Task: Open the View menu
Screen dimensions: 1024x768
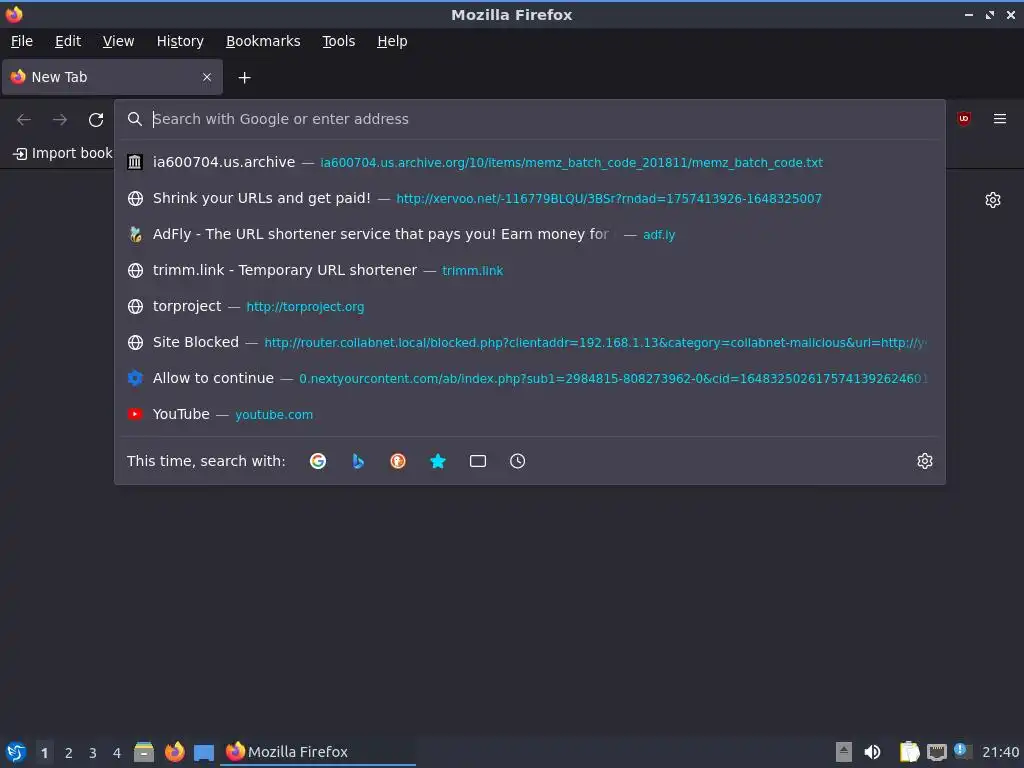Action: pyautogui.click(x=118, y=41)
